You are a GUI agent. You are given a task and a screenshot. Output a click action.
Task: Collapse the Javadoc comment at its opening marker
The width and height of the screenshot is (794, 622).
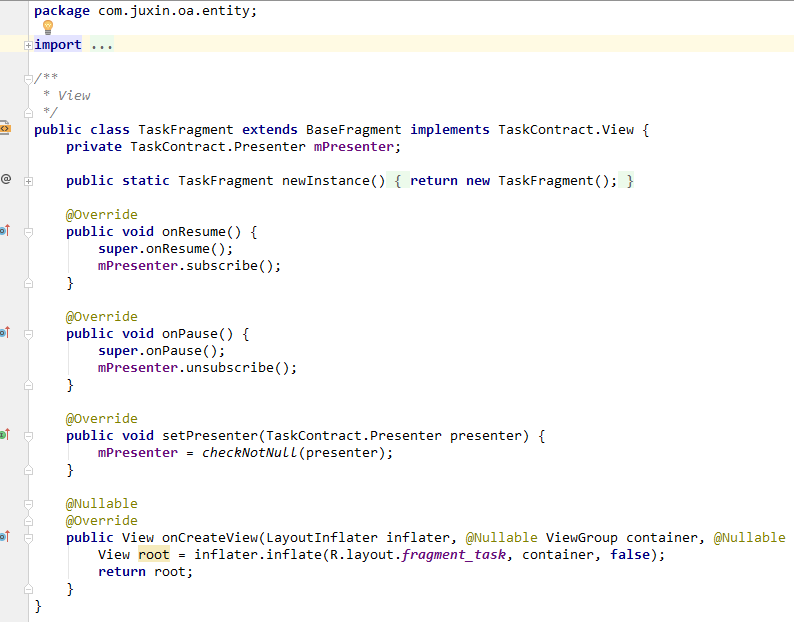point(28,79)
